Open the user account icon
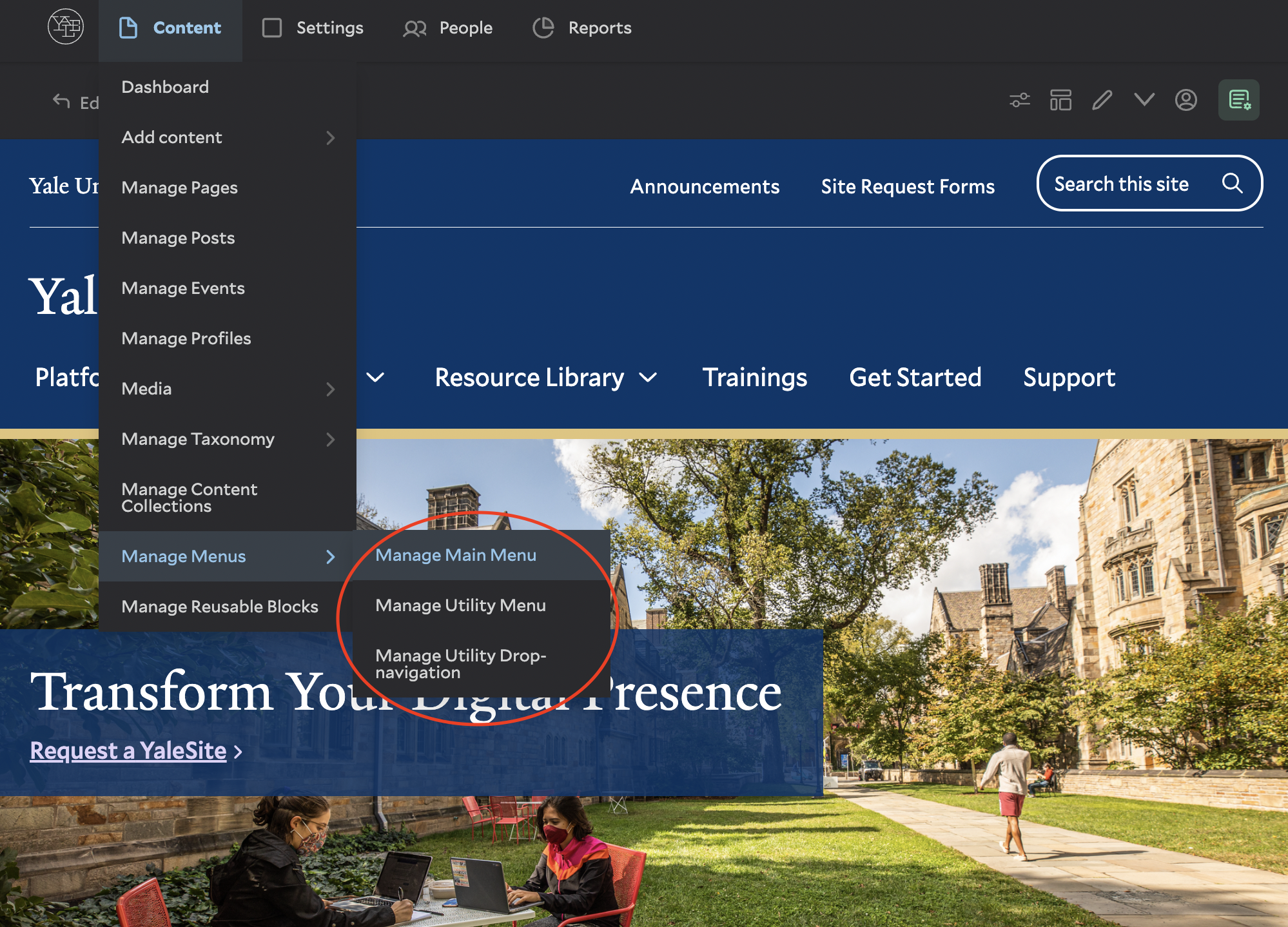The width and height of the screenshot is (1288, 927). coord(1186,100)
